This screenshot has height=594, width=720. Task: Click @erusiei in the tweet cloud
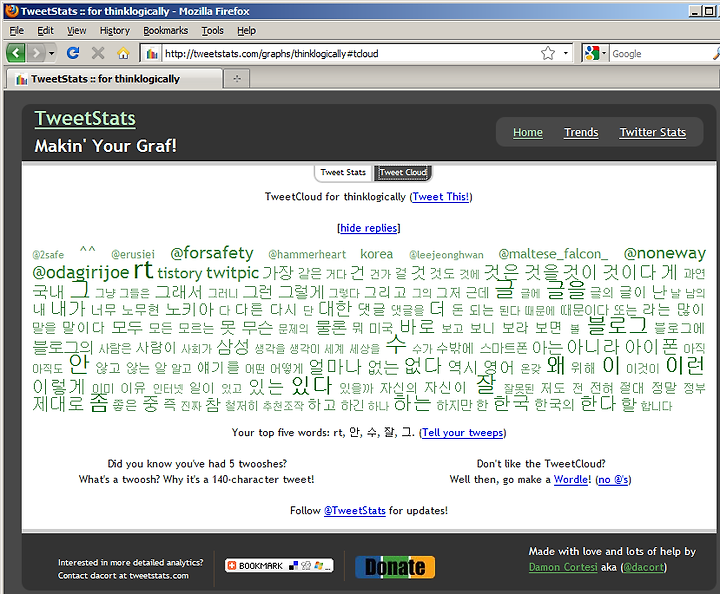(x=133, y=254)
